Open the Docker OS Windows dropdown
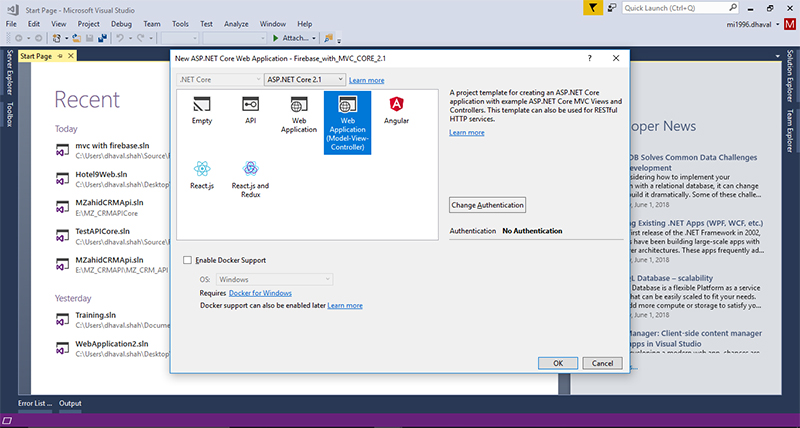Image resolution: width=800 pixels, height=428 pixels. click(273, 279)
